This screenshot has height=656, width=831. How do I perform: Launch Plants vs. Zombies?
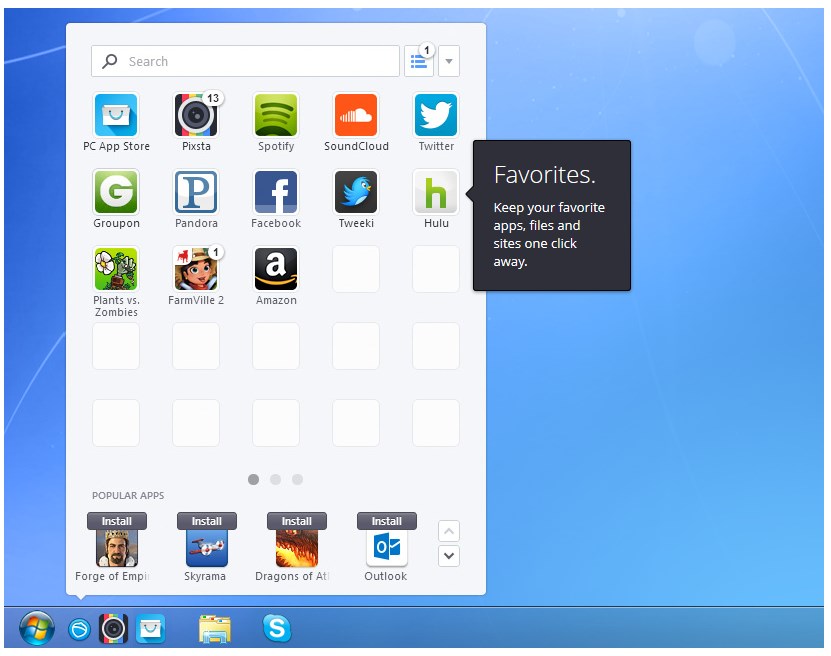[116, 269]
